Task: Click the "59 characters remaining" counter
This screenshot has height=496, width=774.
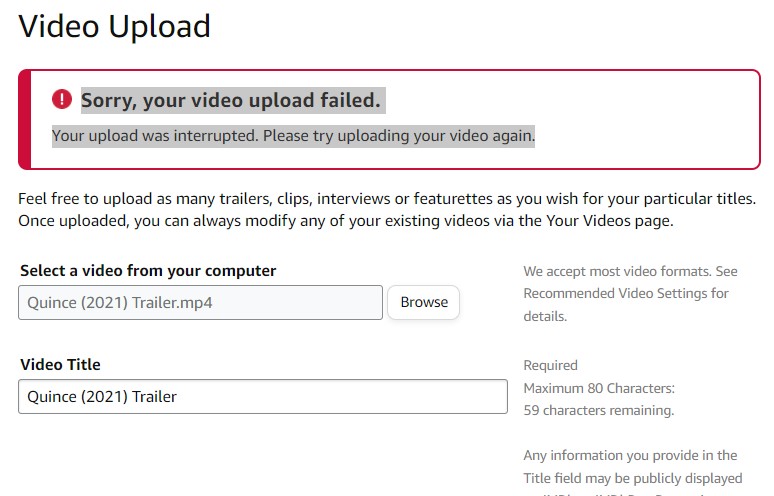Action: [x=598, y=409]
